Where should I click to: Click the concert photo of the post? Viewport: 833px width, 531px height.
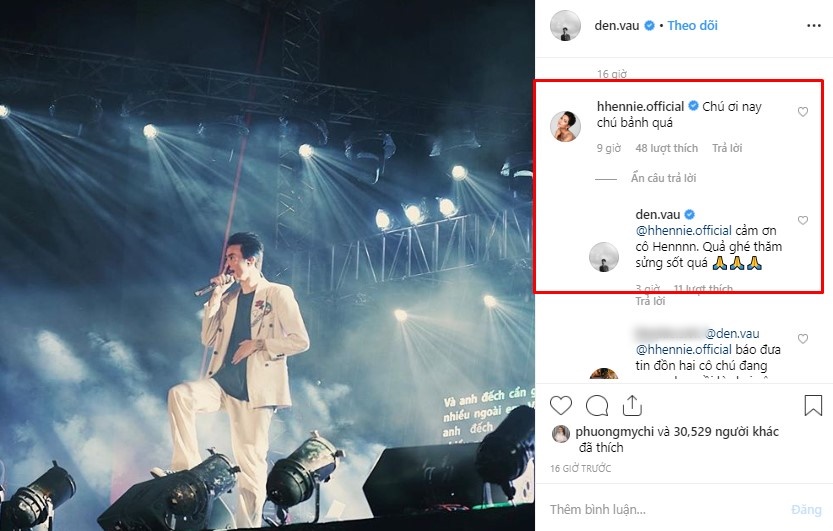[267, 265]
